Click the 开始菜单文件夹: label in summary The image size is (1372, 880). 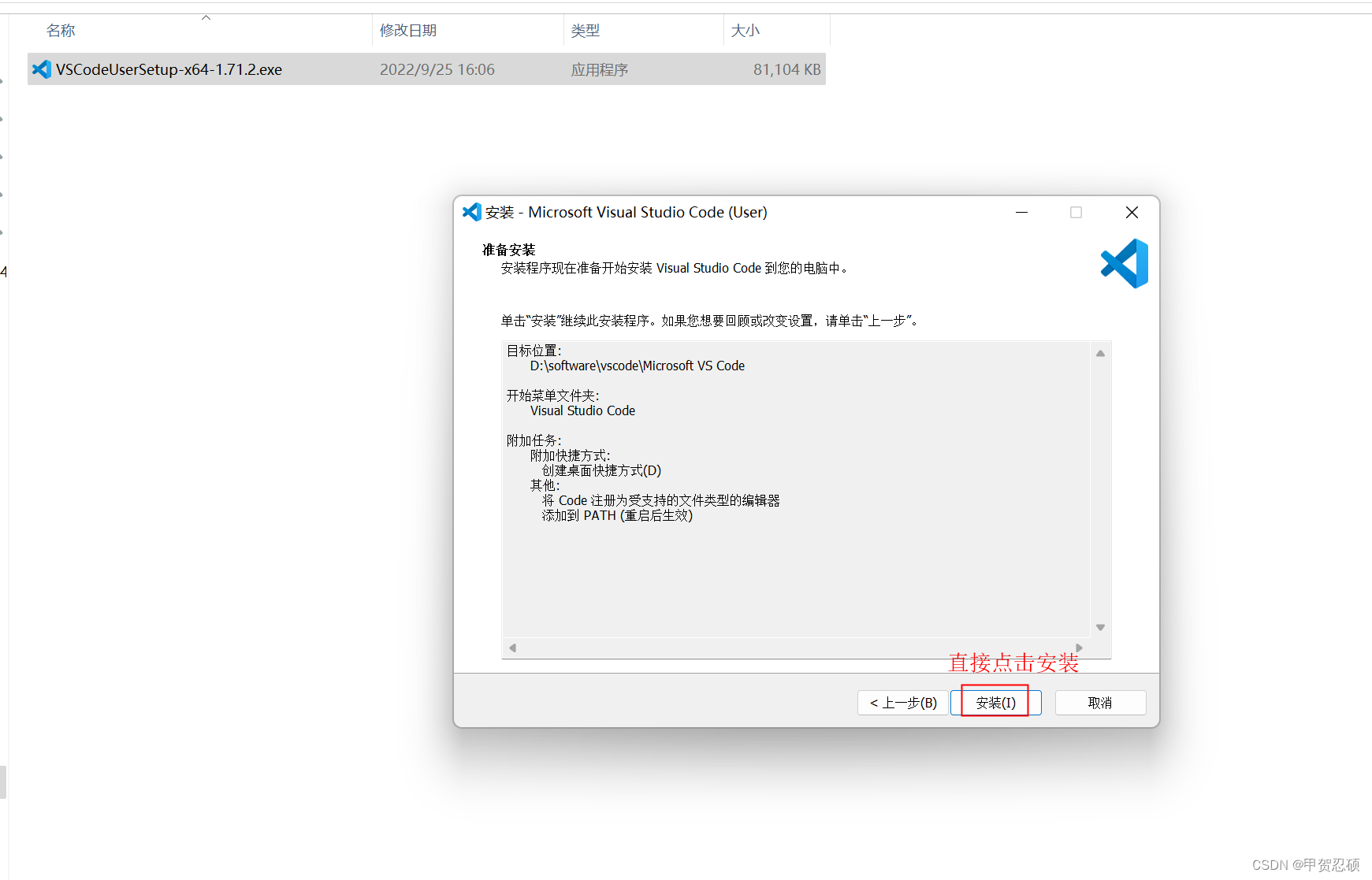552,395
